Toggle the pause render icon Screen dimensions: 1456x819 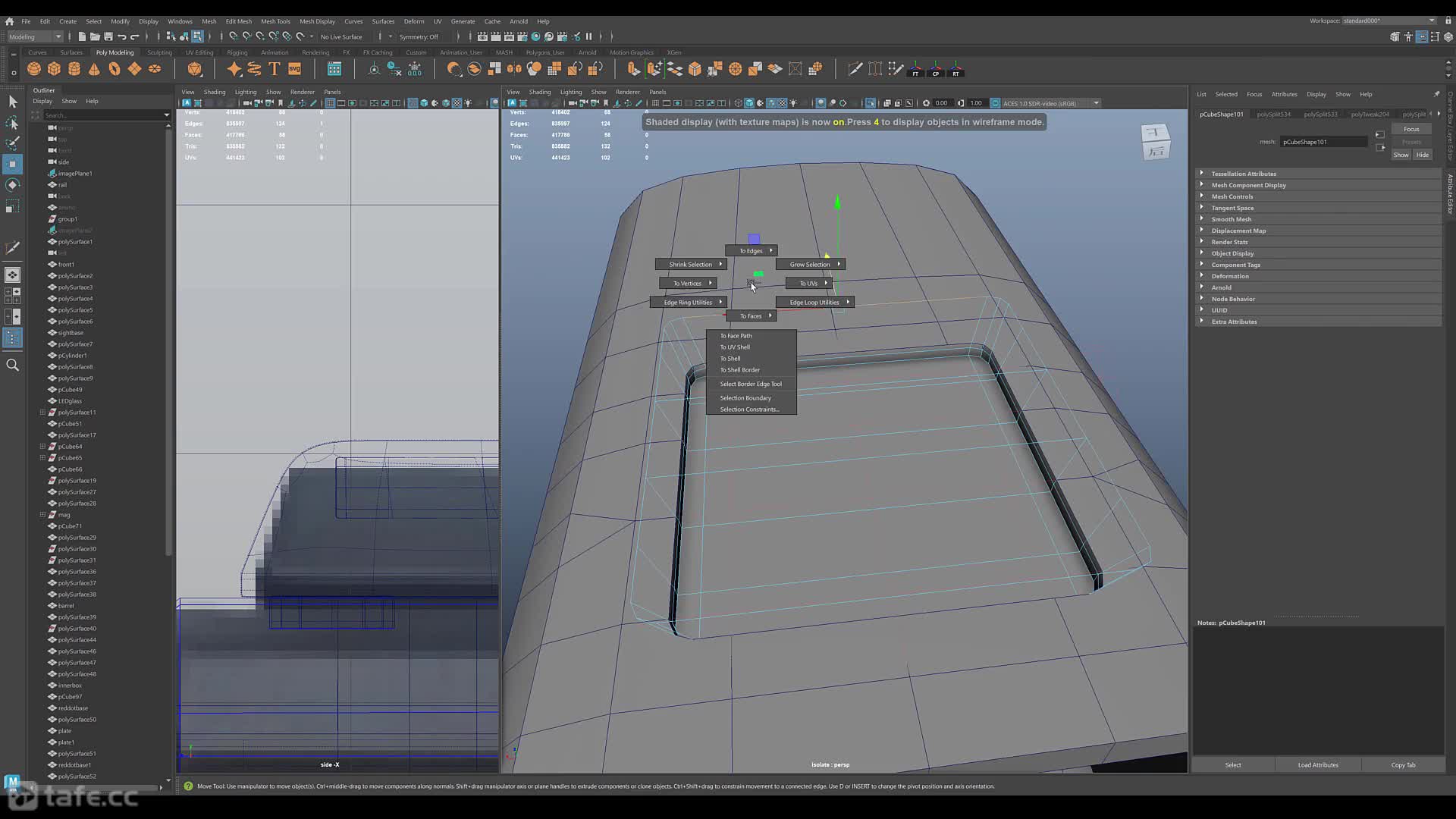pyautogui.click(x=588, y=36)
